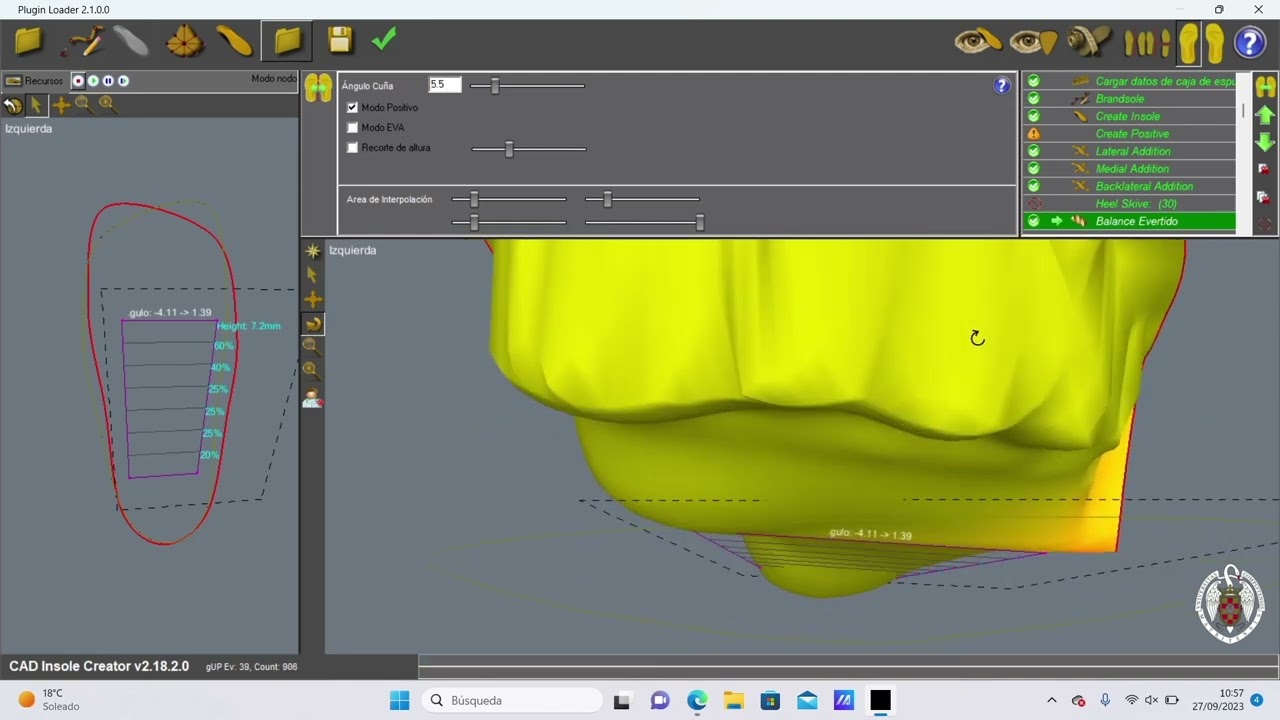Select the Create Positive step
Viewport: 1280px width, 720px height.
coord(1132,134)
